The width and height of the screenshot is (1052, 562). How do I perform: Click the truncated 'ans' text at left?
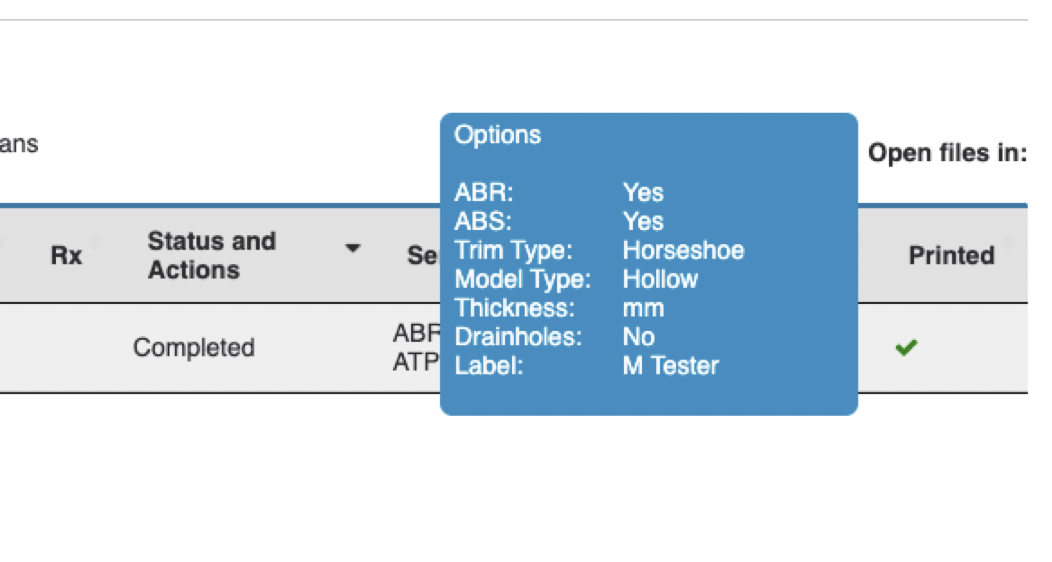click(x=19, y=144)
